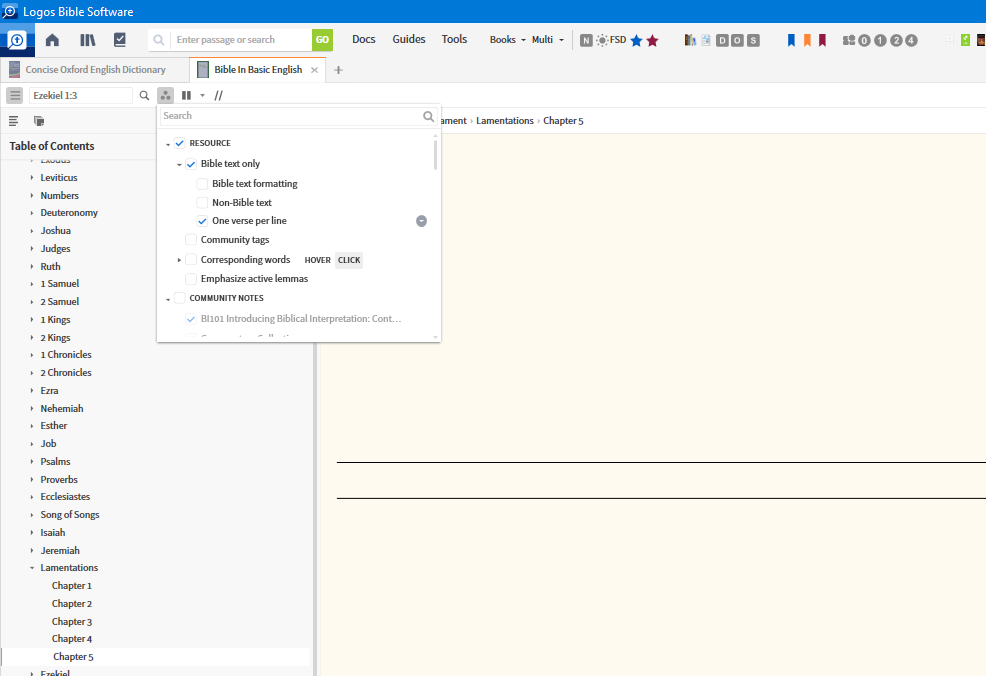Viewport: 986px width, 676px height.
Task: Click the magnifier in the command box
Action: click(x=159, y=40)
